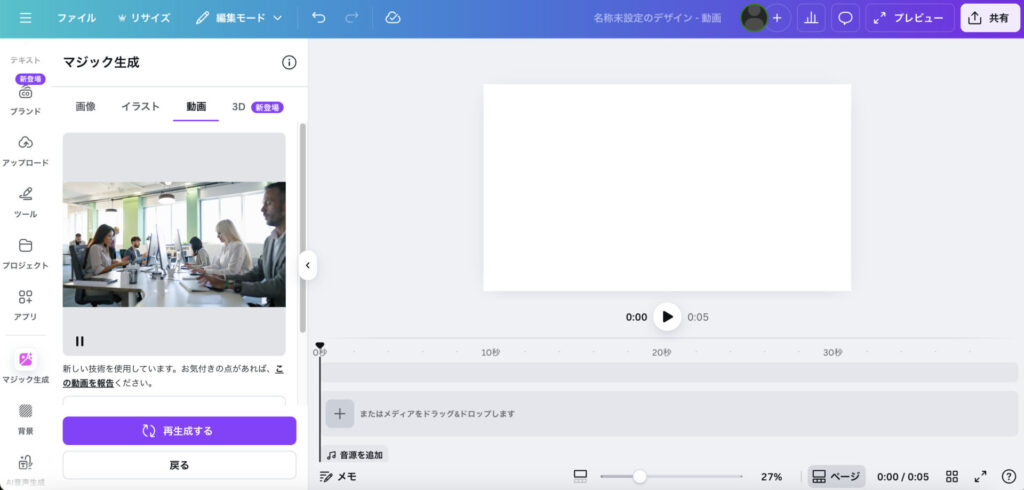Open the grid view icon
The width and height of the screenshot is (1024, 490).
coord(952,477)
